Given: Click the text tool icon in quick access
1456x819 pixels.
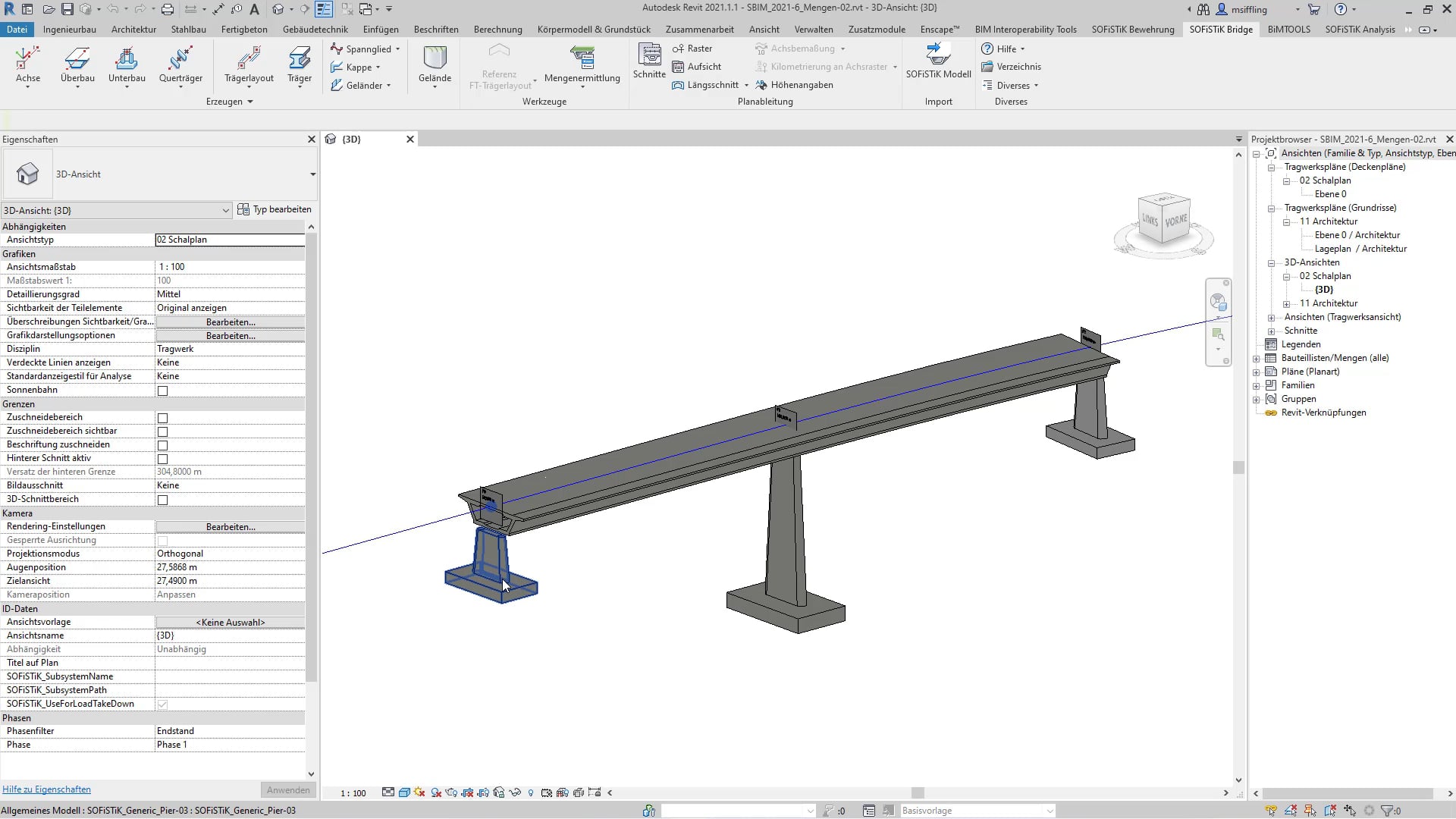Looking at the screenshot, I should point(255,9).
